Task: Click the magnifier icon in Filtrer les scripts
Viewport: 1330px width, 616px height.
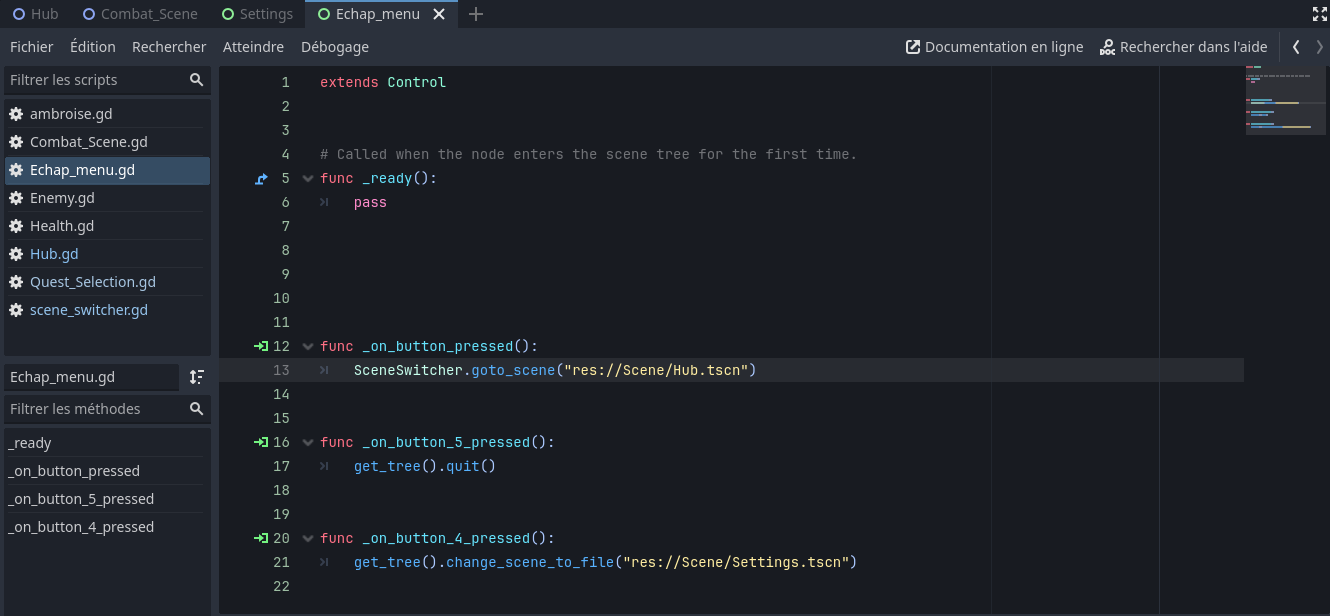Action: (x=197, y=80)
